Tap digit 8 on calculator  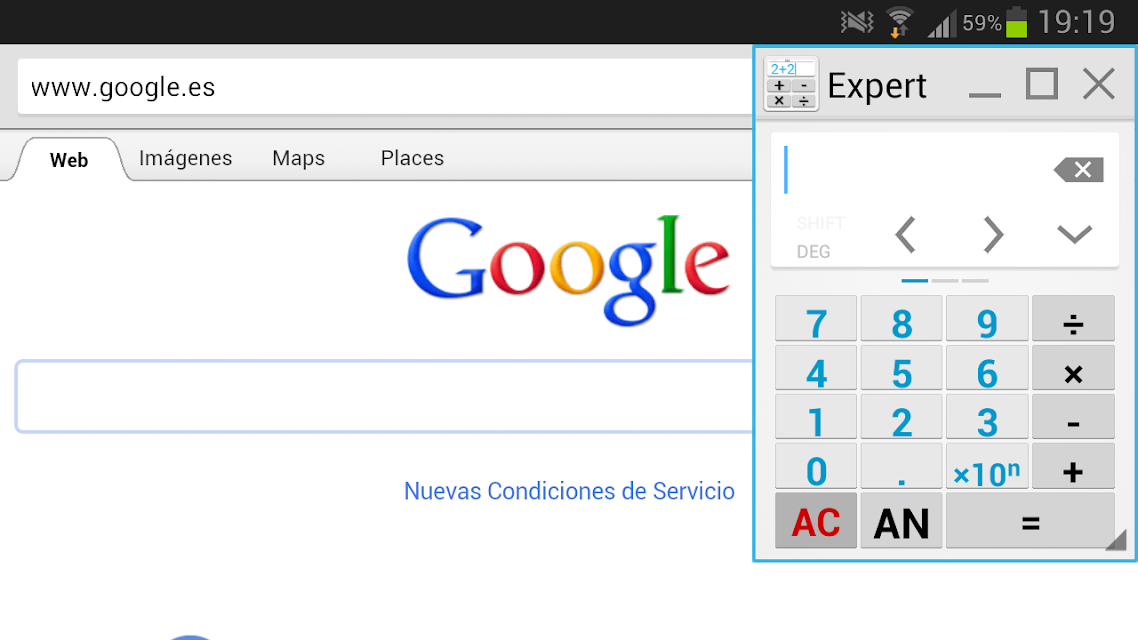[x=901, y=319]
